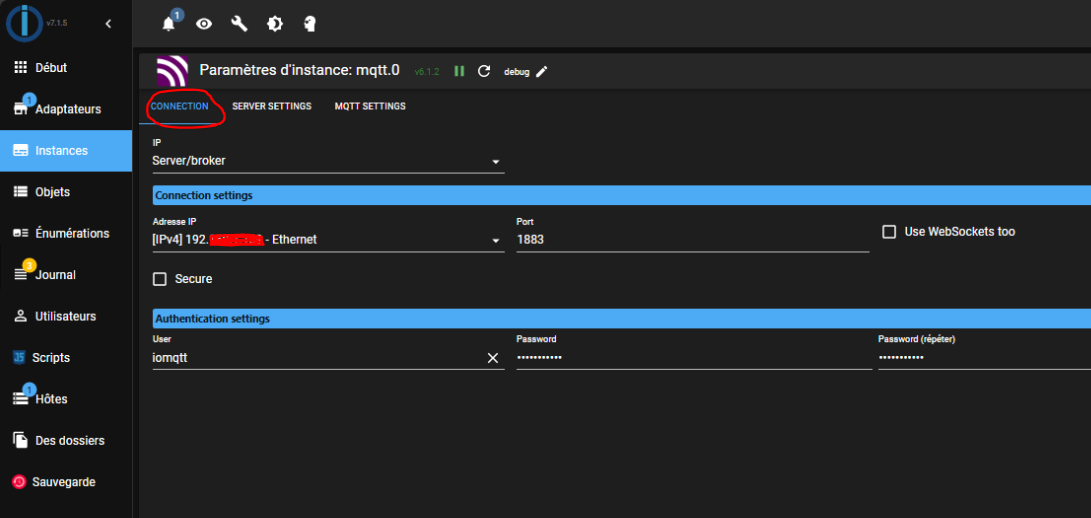Pause the mqtt.0 instance
Image resolution: width=1091 pixels, height=518 pixels.
coord(459,71)
